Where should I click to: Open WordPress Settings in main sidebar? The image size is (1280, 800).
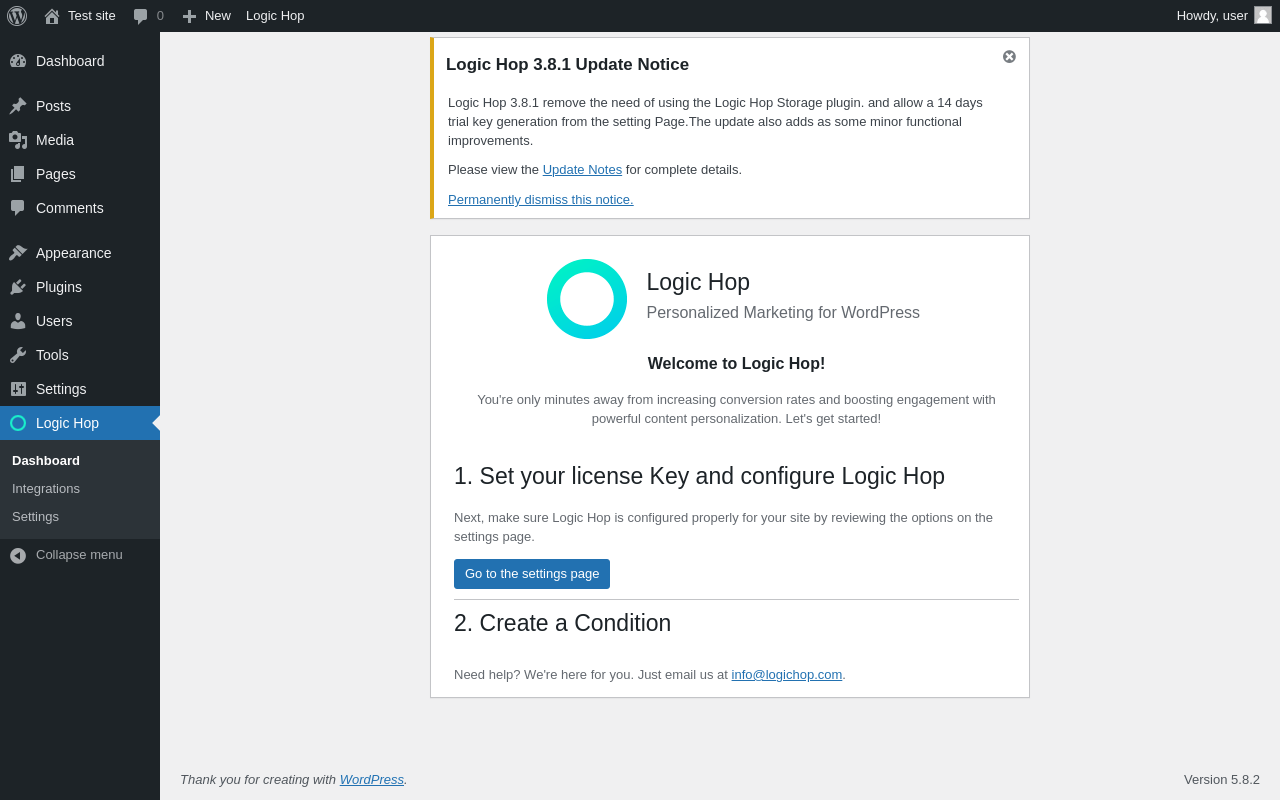80,389
